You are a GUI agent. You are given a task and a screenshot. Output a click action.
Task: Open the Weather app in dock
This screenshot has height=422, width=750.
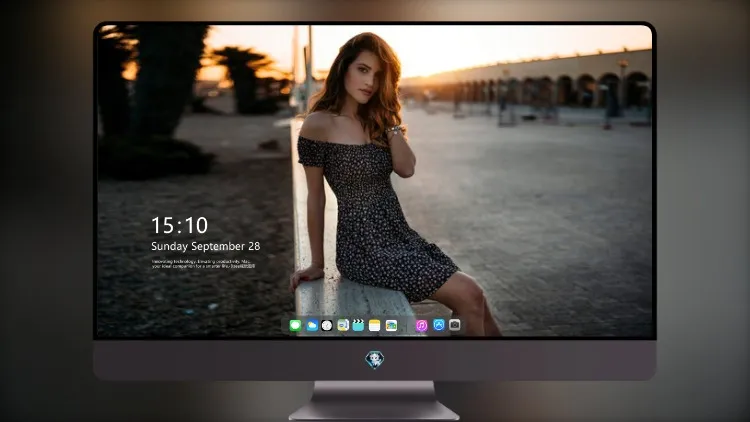312,326
